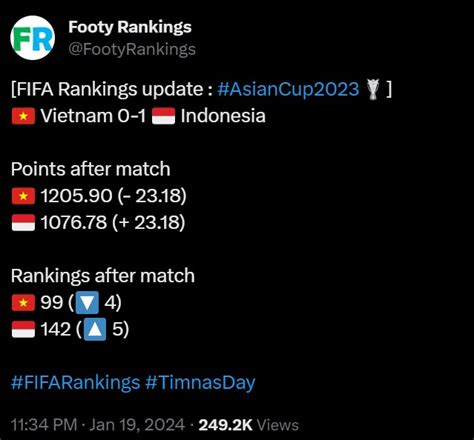Click the Vietnam flag next to 1205.90 points
Screen dimensions: 474x440
point(23,196)
